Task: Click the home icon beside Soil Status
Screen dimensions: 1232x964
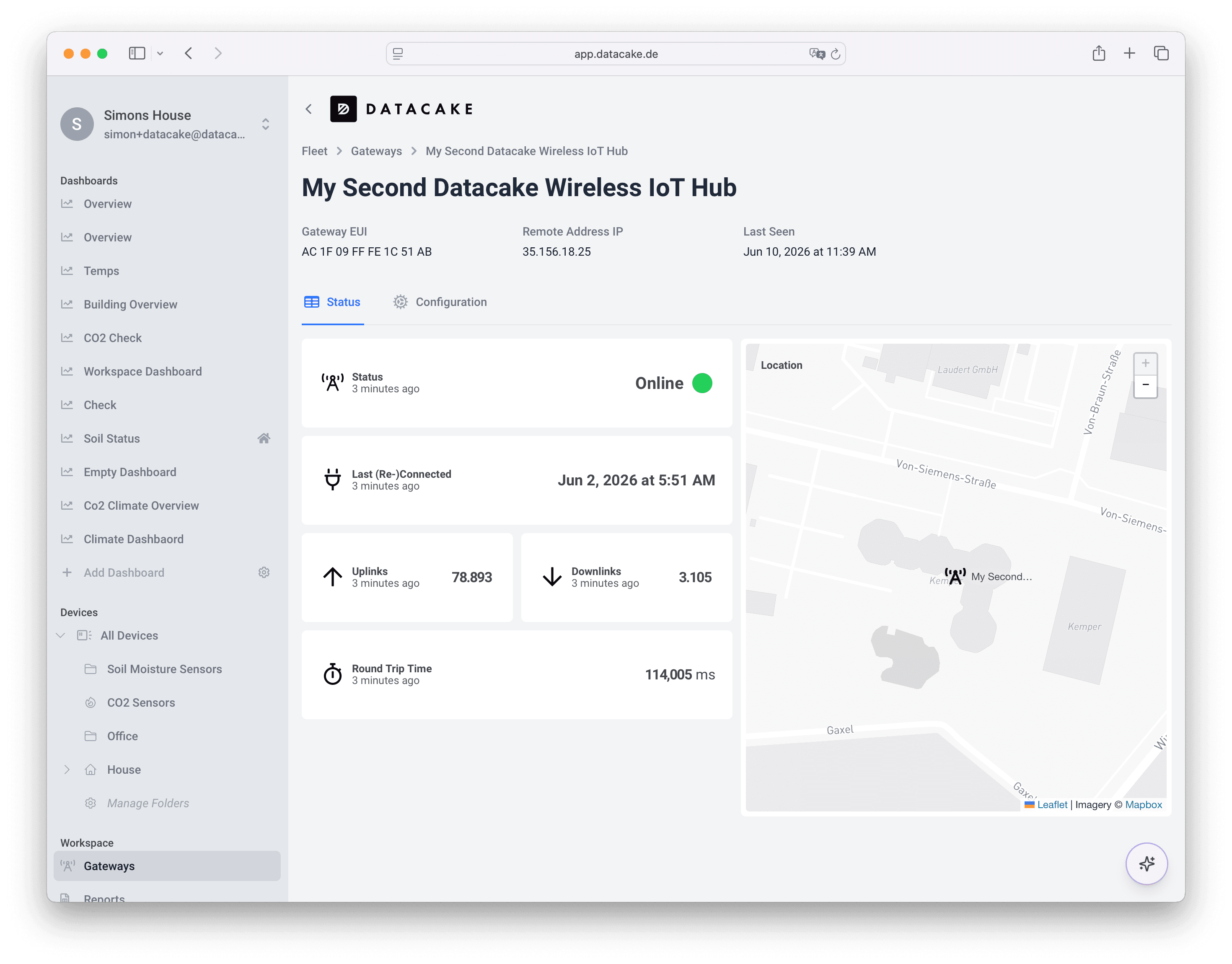Action: point(264,438)
